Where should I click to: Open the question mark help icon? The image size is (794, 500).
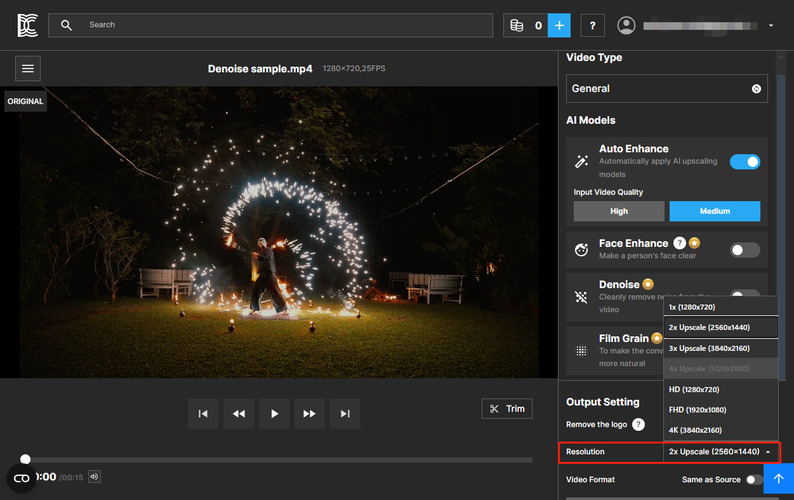pyautogui.click(x=592, y=25)
